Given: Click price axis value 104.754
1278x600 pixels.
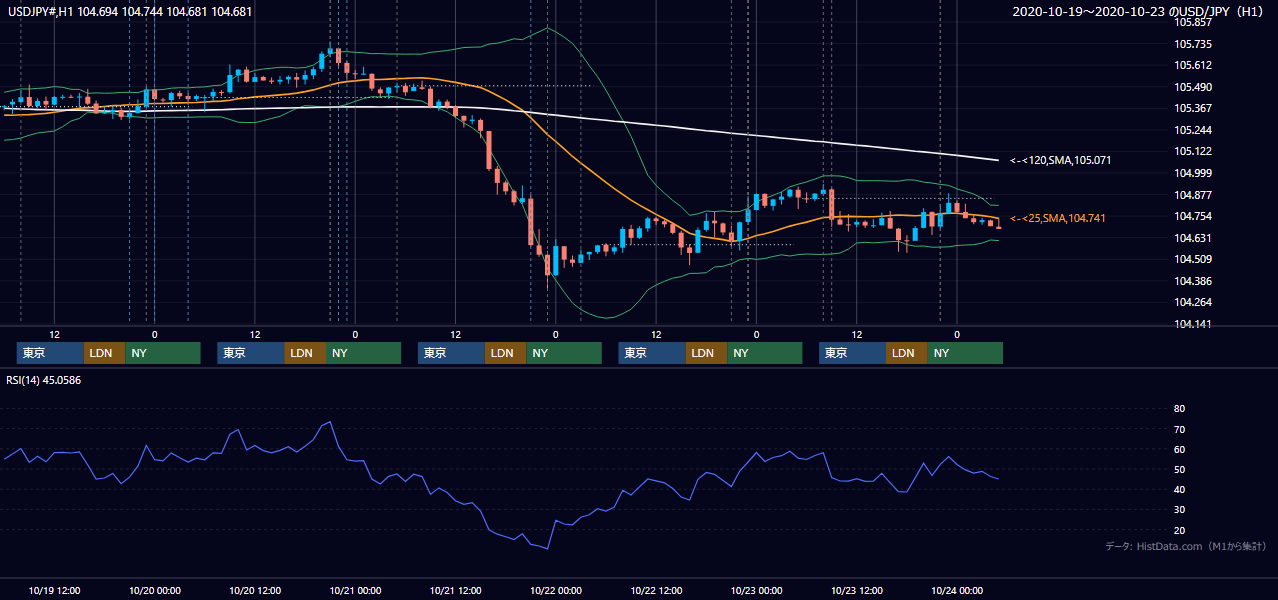Looking at the screenshot, I should [x=1193, y=216].
